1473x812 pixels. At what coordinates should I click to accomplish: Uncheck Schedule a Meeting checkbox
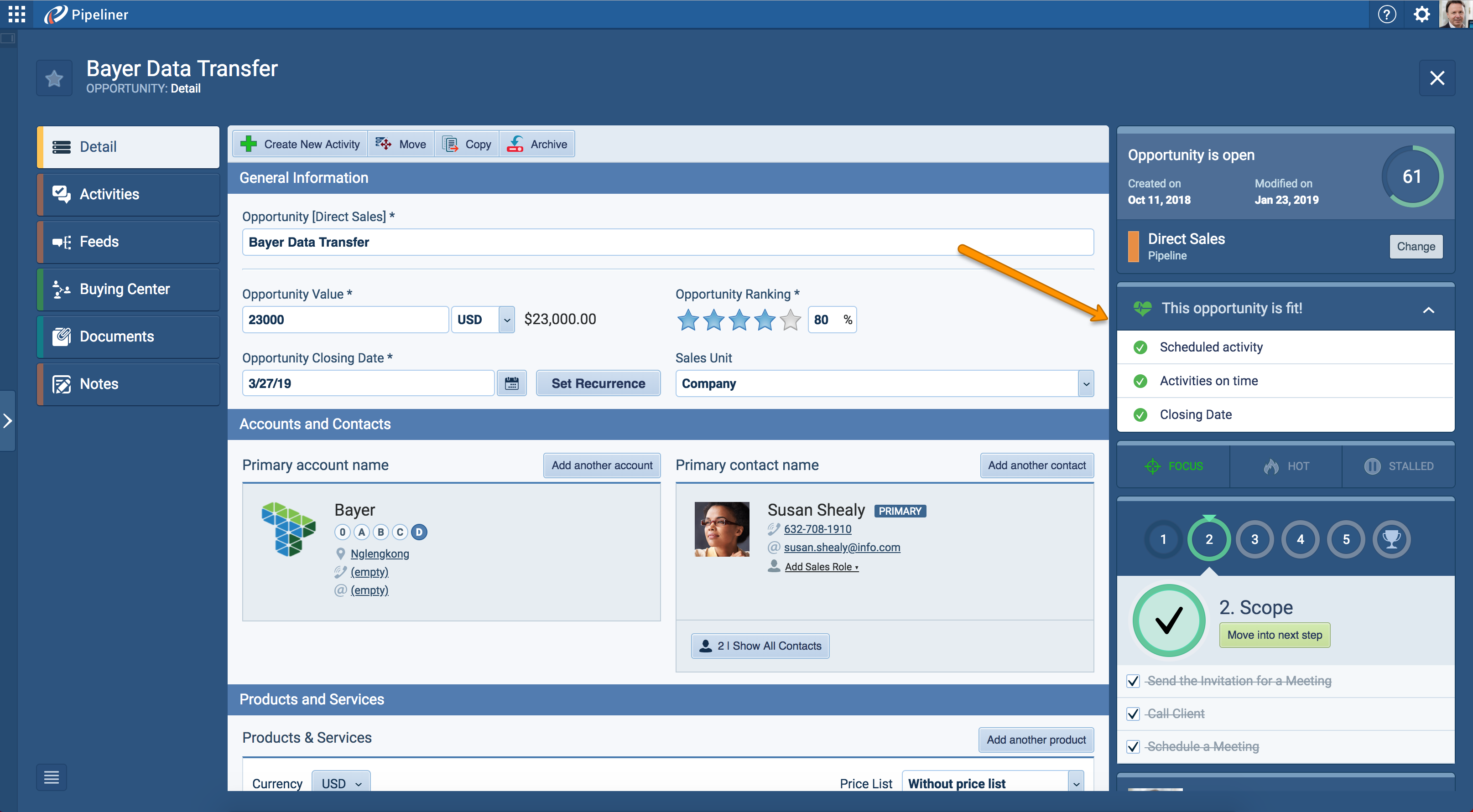point(1133,747)
